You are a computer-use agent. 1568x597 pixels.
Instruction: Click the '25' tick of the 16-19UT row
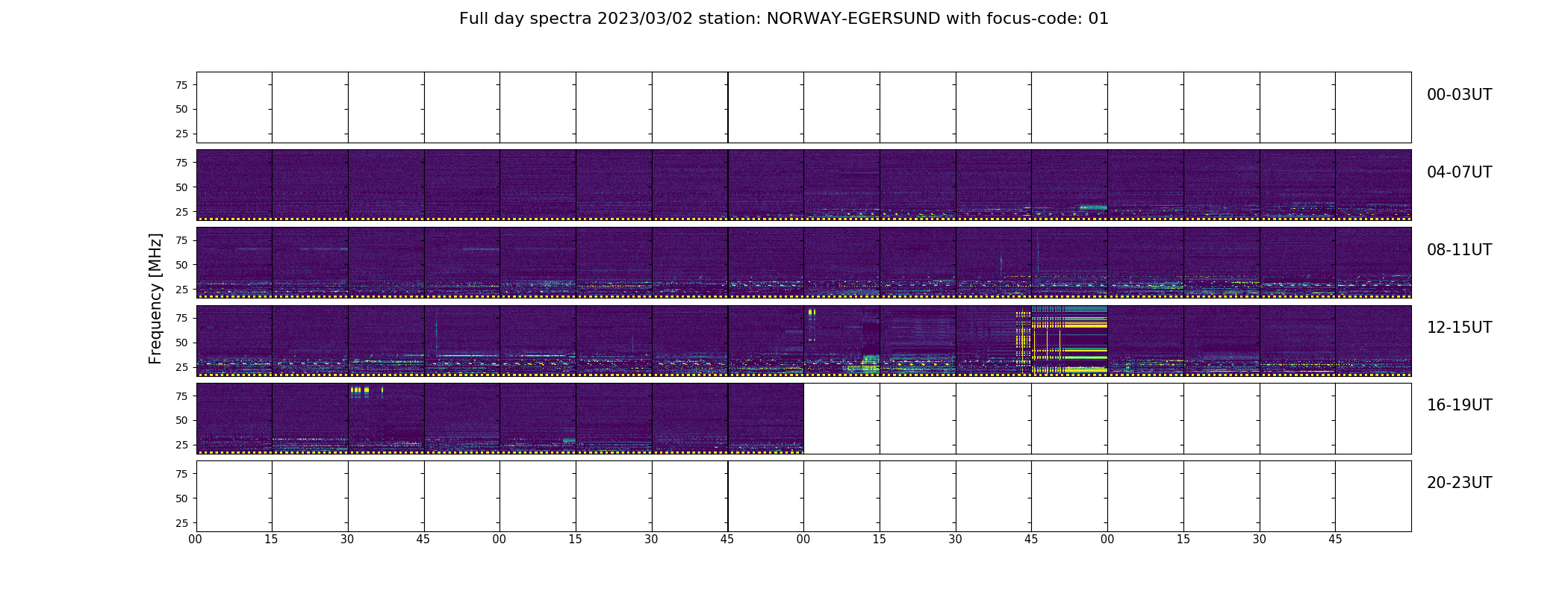pyautogui.click(x=181, y=445)
